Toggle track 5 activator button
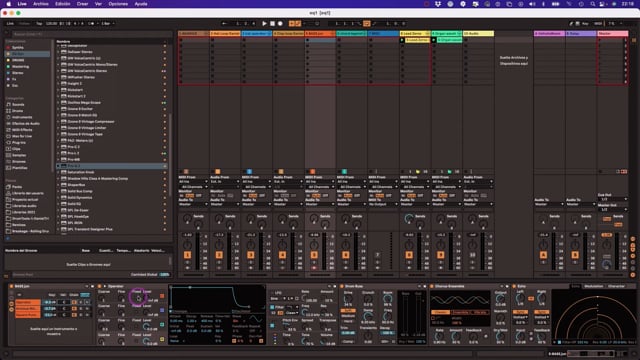 pos(314,255)
